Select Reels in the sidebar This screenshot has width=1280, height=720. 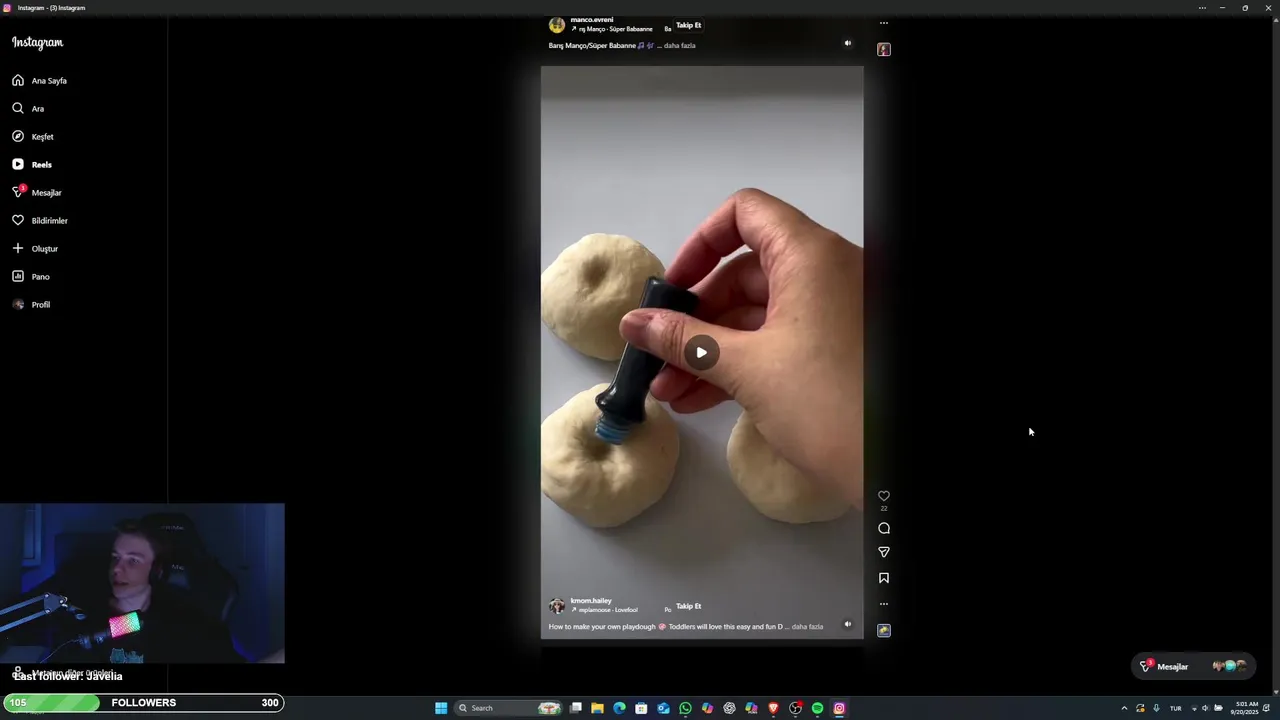pos(32,165)
